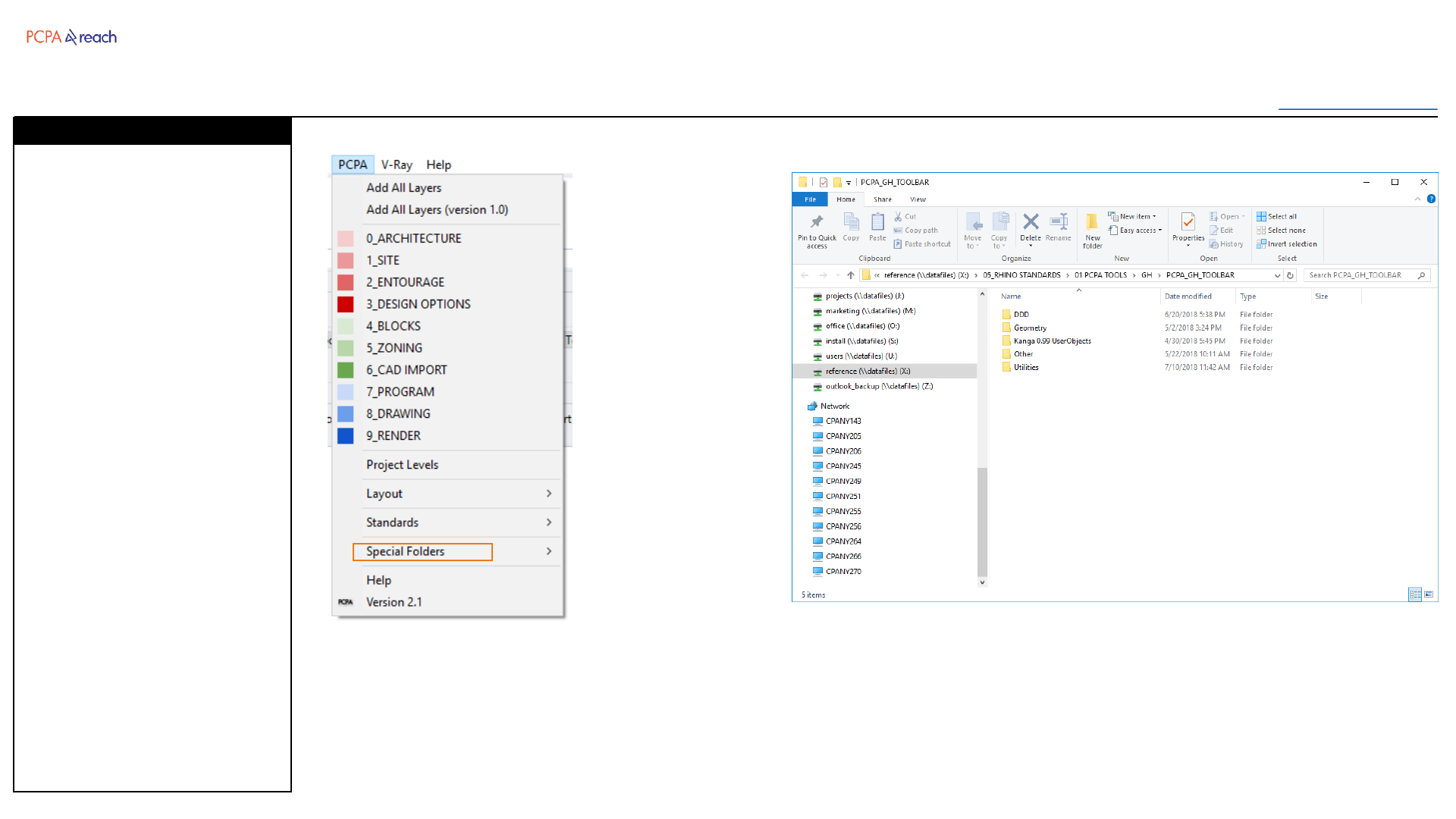Switch to the View ribbon tab
Screen dimensions: 1456x819
coord(918,199)
